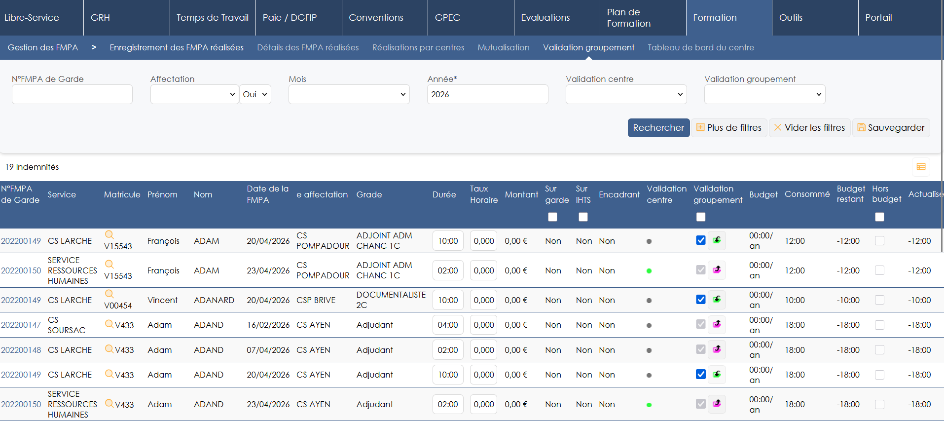This screenshot has width=944, height=421.
Task: Open the Mois dropdown
Action: tap(349, 94)
